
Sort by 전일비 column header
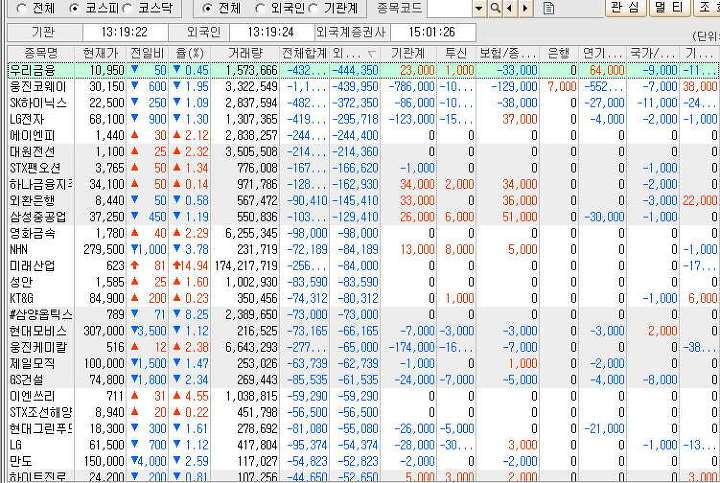[x=147, y=53]
